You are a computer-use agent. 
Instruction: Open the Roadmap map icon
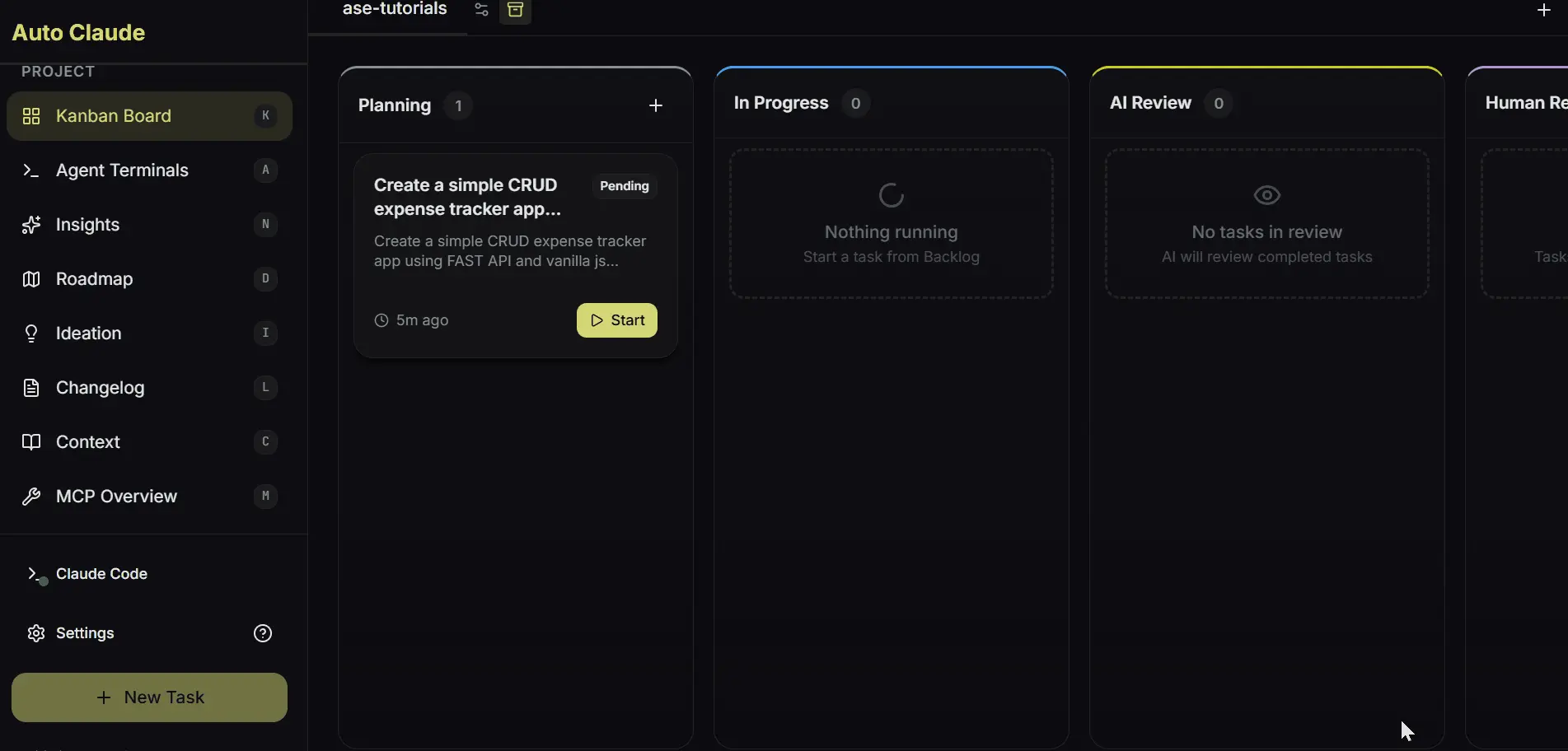(x=31, y=279)
